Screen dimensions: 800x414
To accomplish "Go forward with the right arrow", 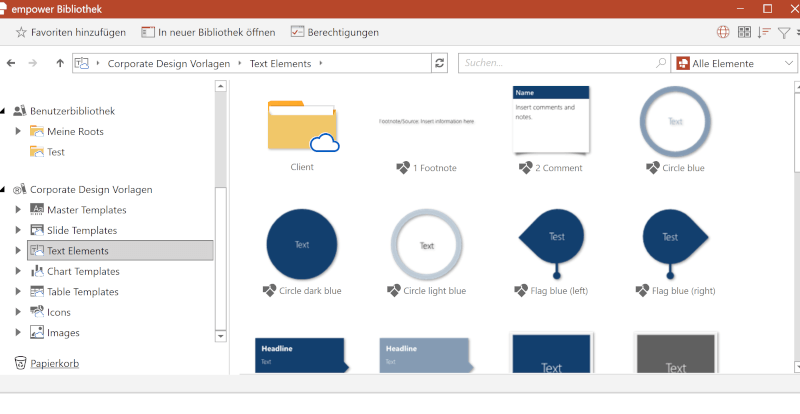I will (33, 63).
